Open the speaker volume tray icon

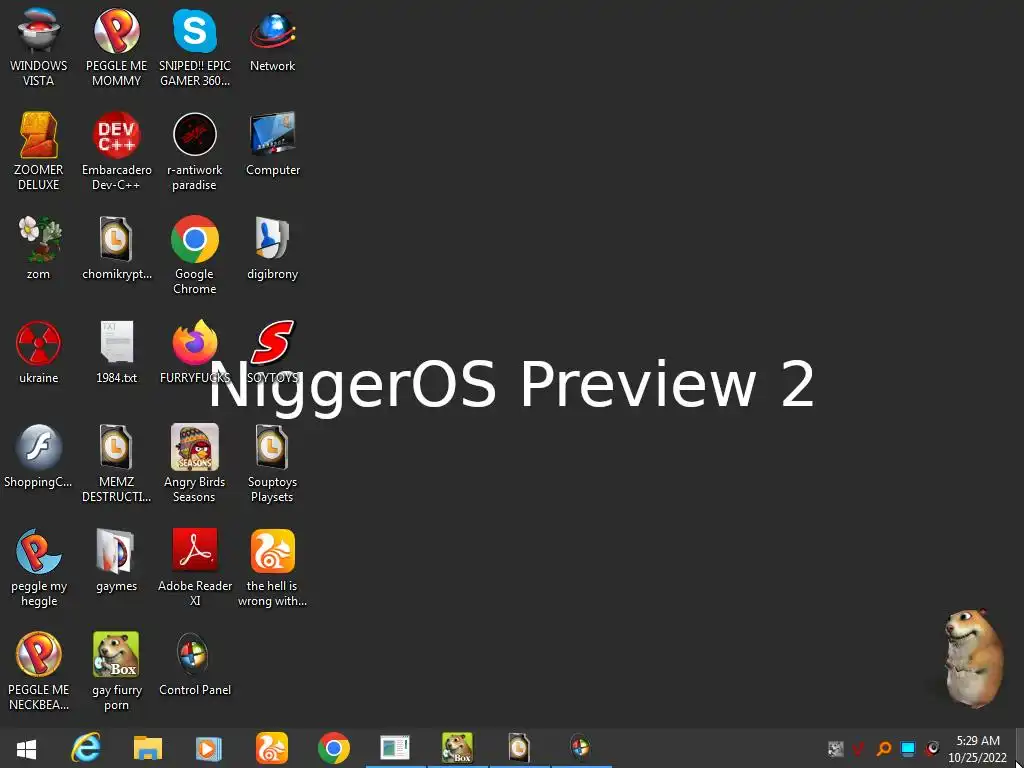[x=932, y=748]
